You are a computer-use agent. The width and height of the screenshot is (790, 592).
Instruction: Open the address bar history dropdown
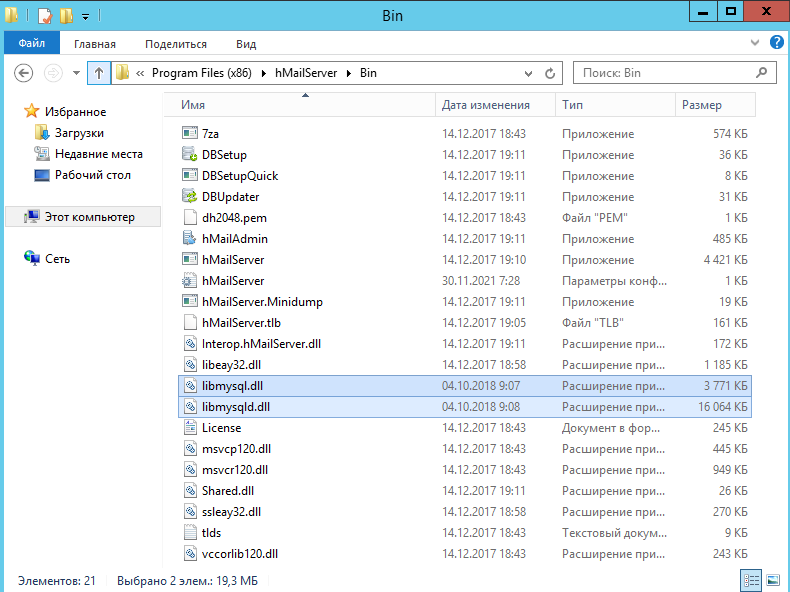coord(528,74)
